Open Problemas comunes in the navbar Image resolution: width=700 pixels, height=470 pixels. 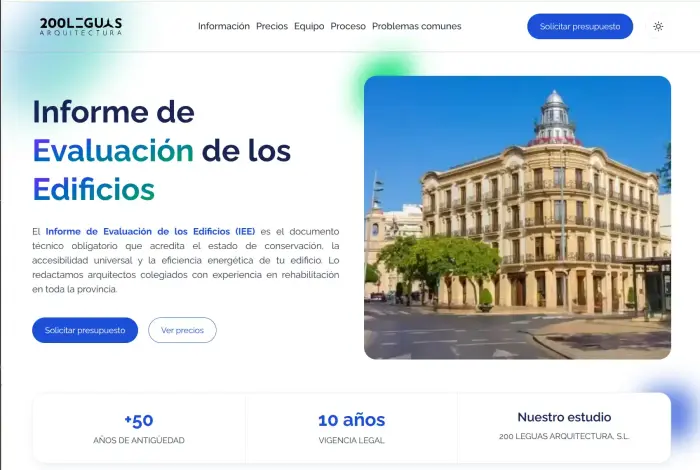click(x=417, y=26)
